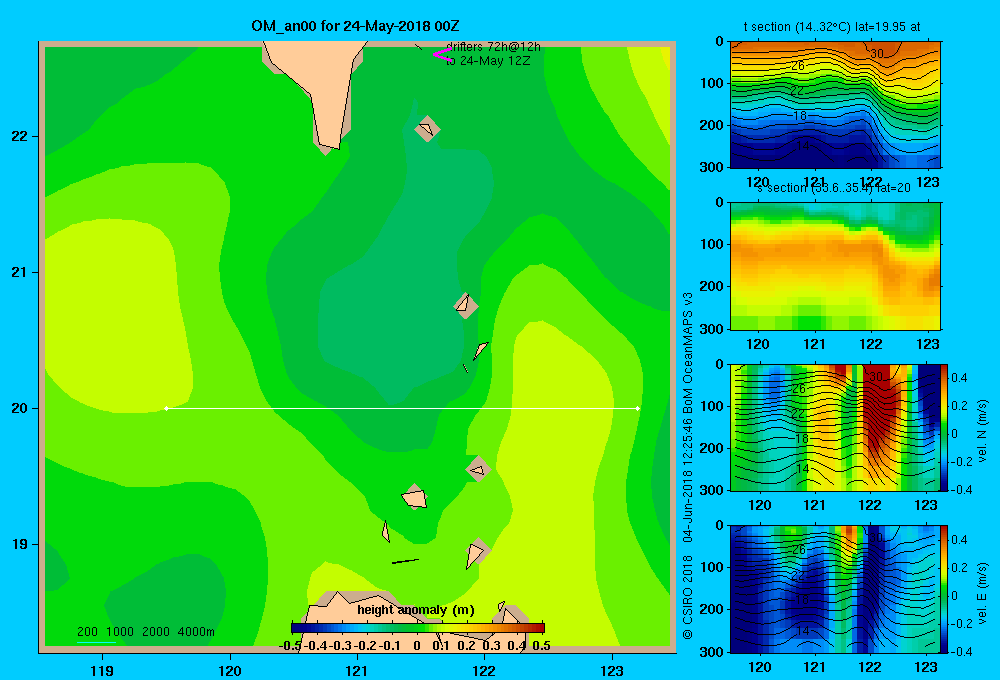Select the left endpoint of the white section line
Screen dimensions: 1000x680
pyautogui.click(x=166, y=408)
